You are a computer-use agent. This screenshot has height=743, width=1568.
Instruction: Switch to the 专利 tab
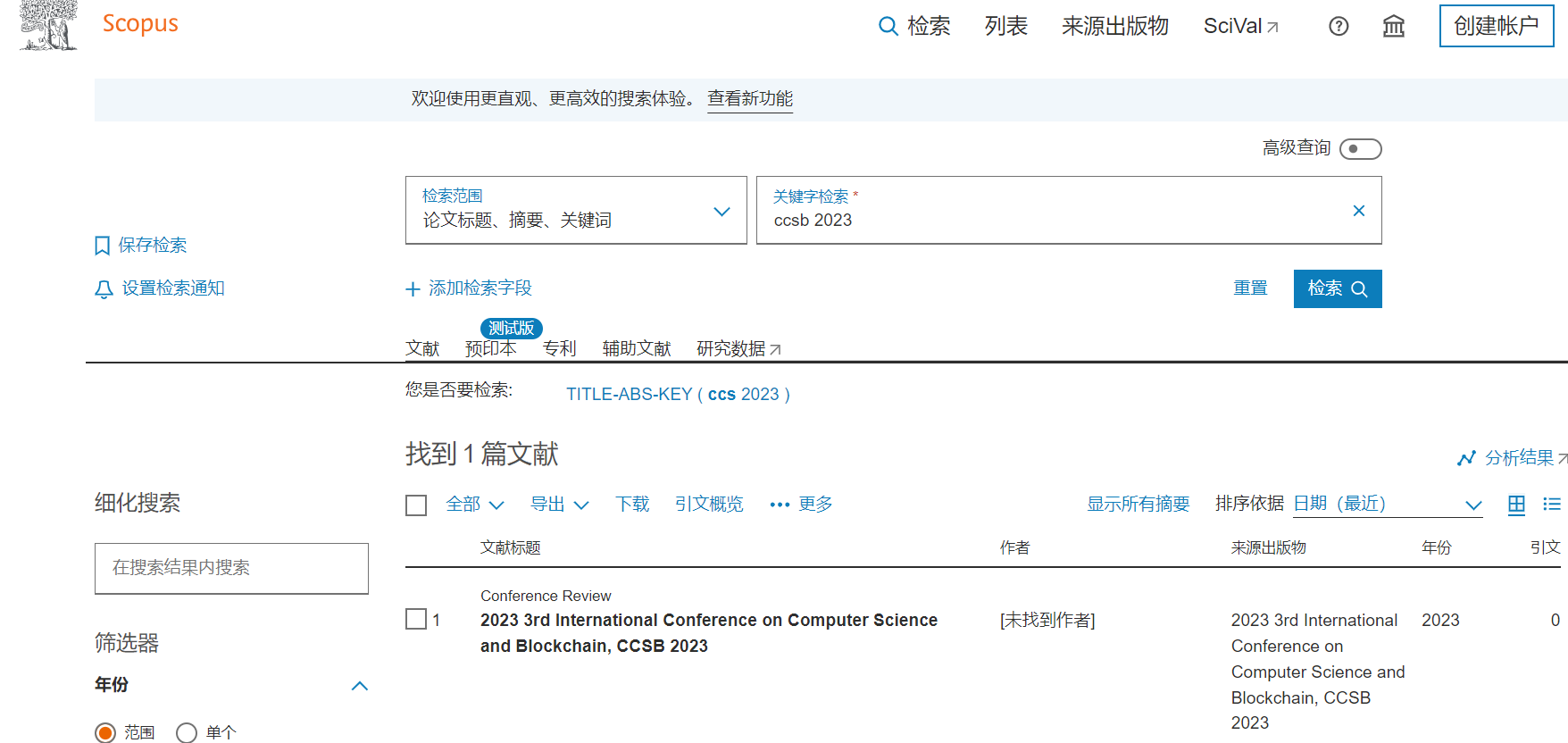pos(560,348)
